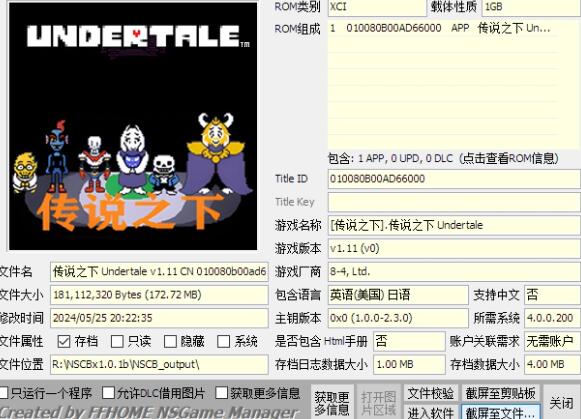Click the 文件位置 path field

(x=159, y=365)
